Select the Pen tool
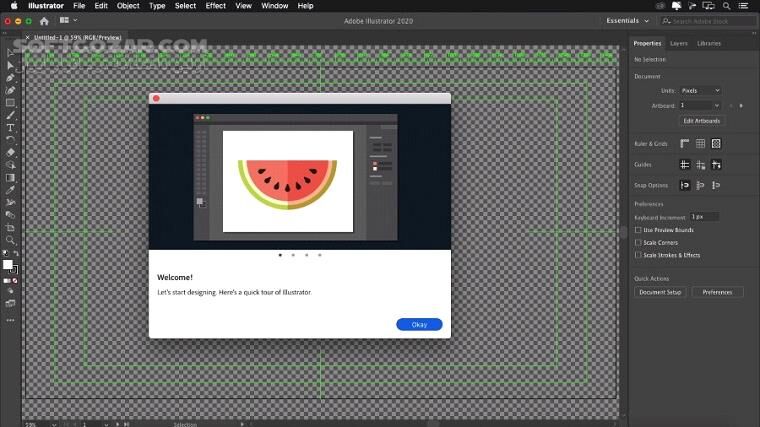The image size is (760, 427). click(10, 78)
